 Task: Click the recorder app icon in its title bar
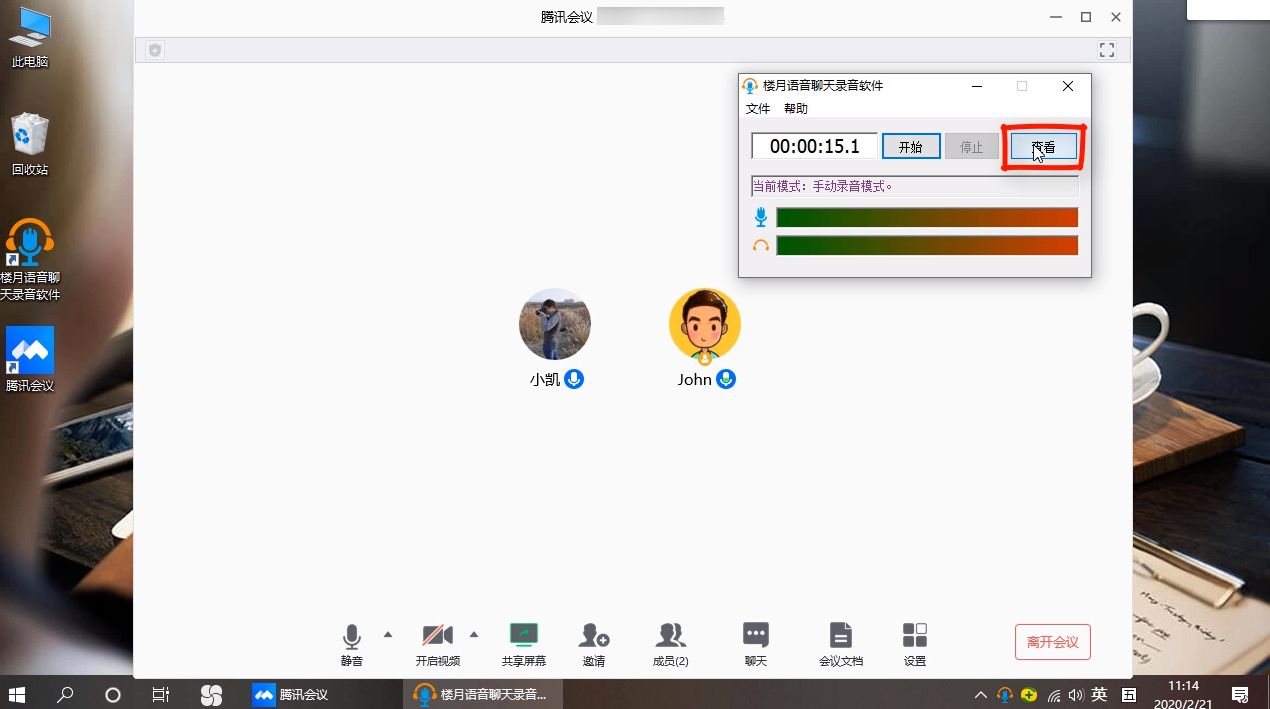pos(750,86)
